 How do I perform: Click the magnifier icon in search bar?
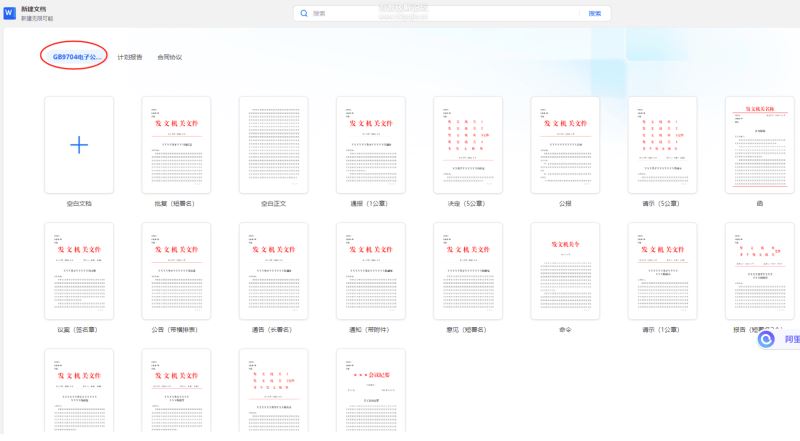pos(304,13)
